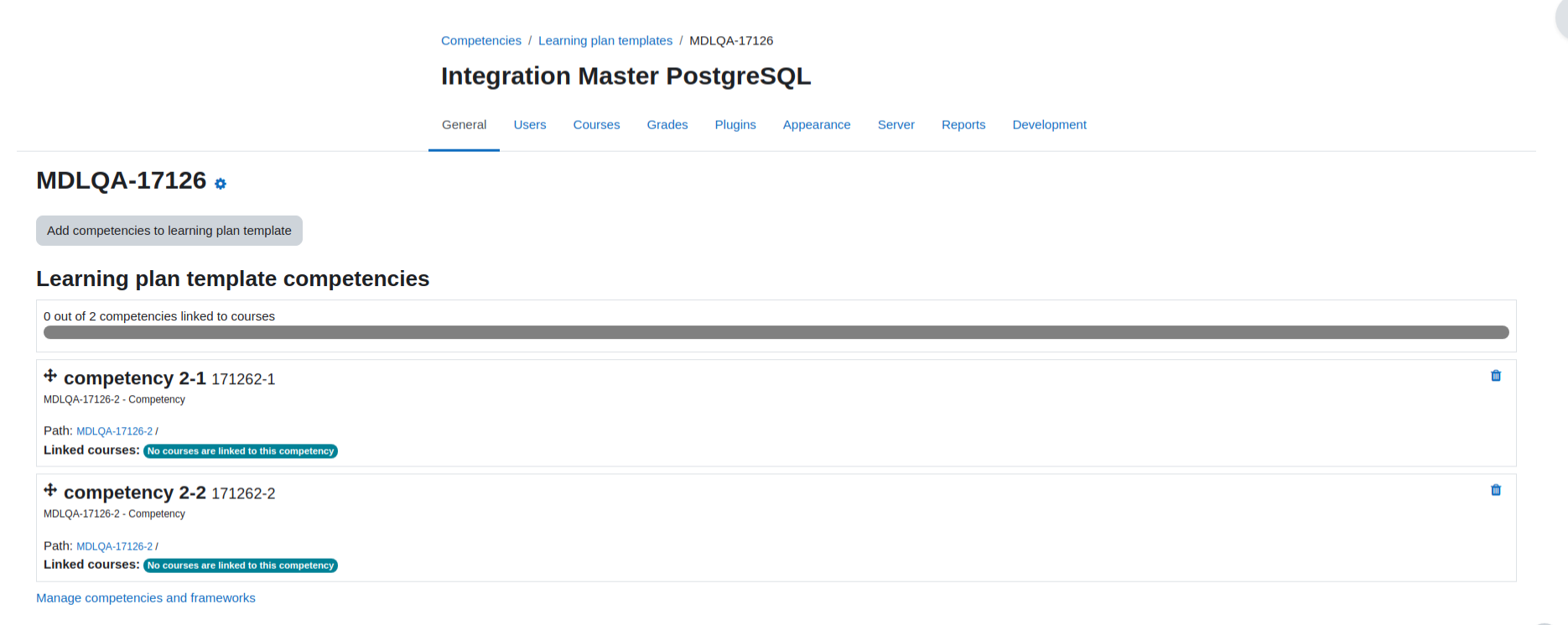Open the Reports tab
The image size is (1568, 625).
point(963,125)
